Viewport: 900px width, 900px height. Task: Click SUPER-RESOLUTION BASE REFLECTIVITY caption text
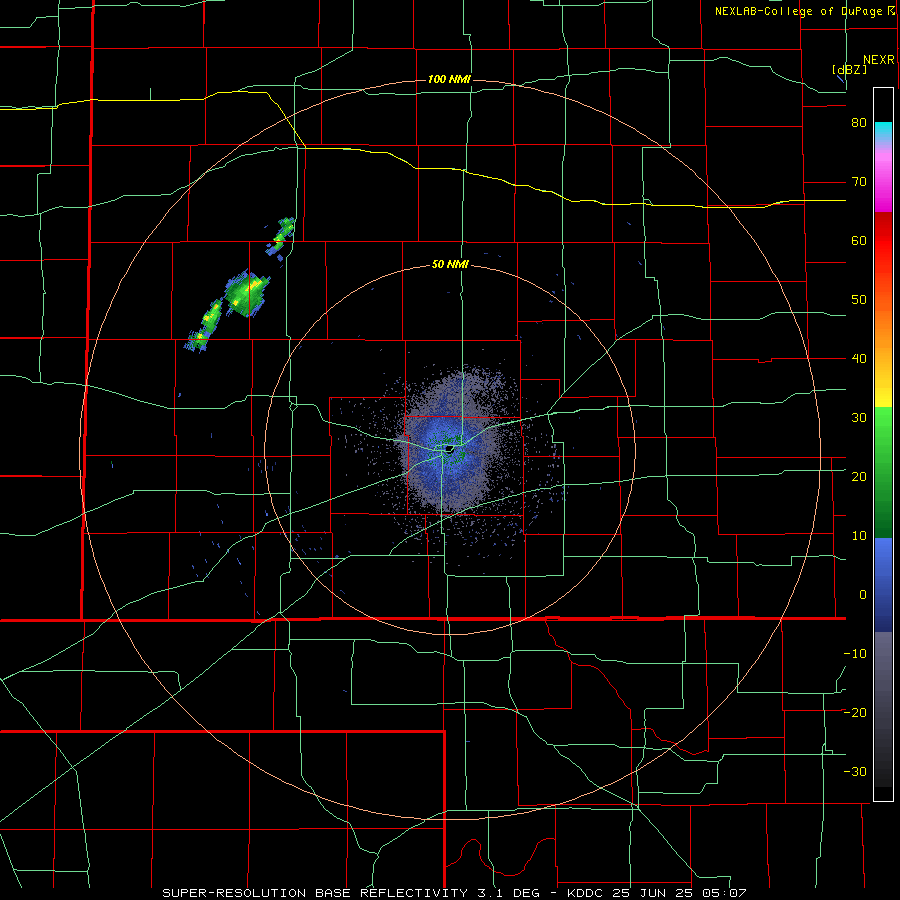tap(318, 893)
